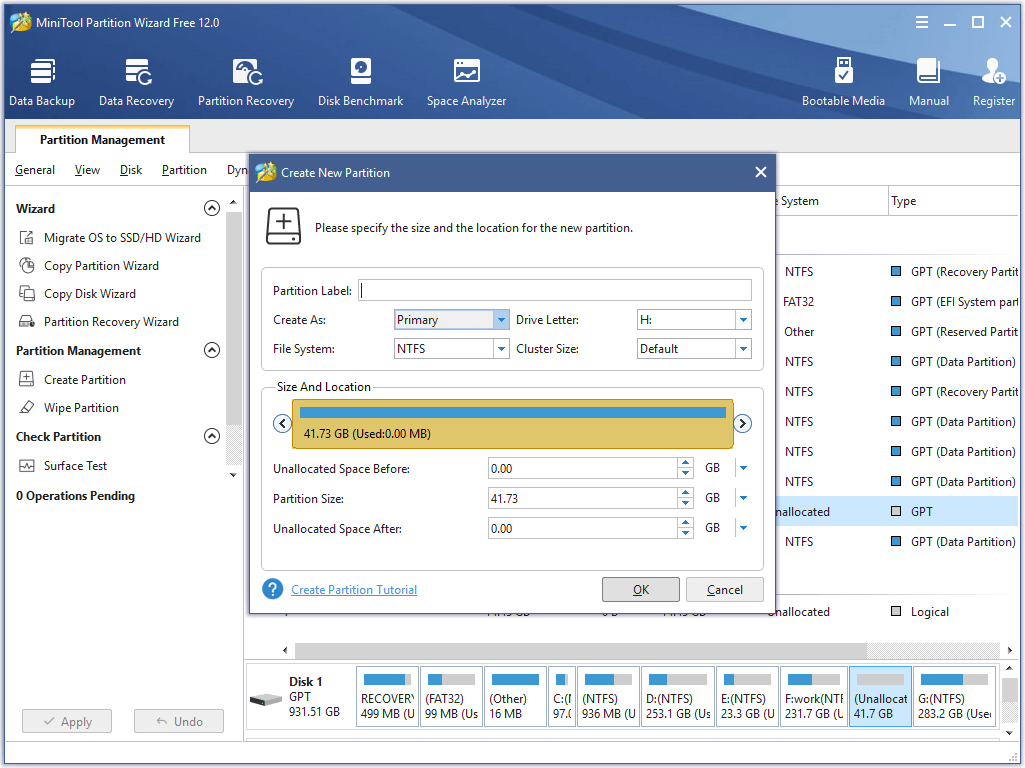Open the Manual
The image size is (1025, 768).
[x=928, y=82]
